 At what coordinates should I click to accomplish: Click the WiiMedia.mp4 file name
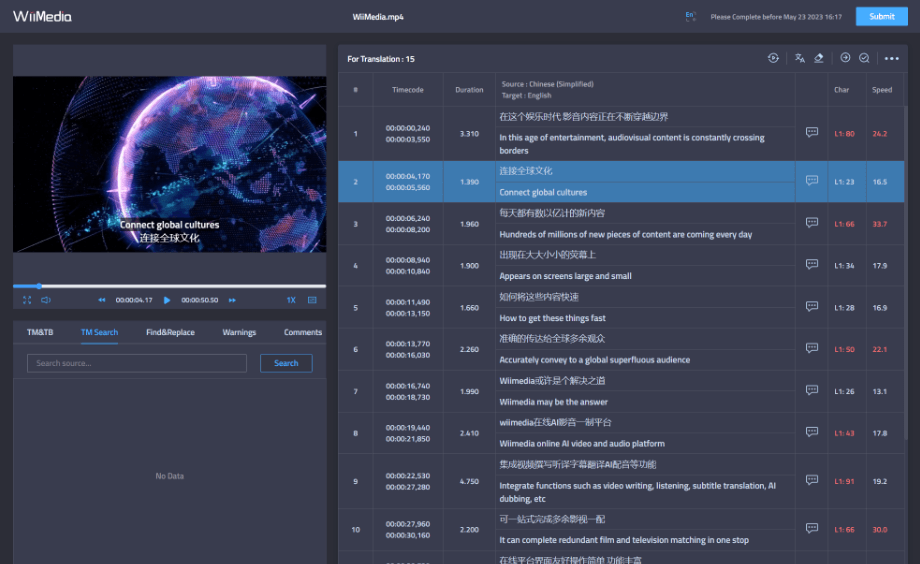point(378,17)
